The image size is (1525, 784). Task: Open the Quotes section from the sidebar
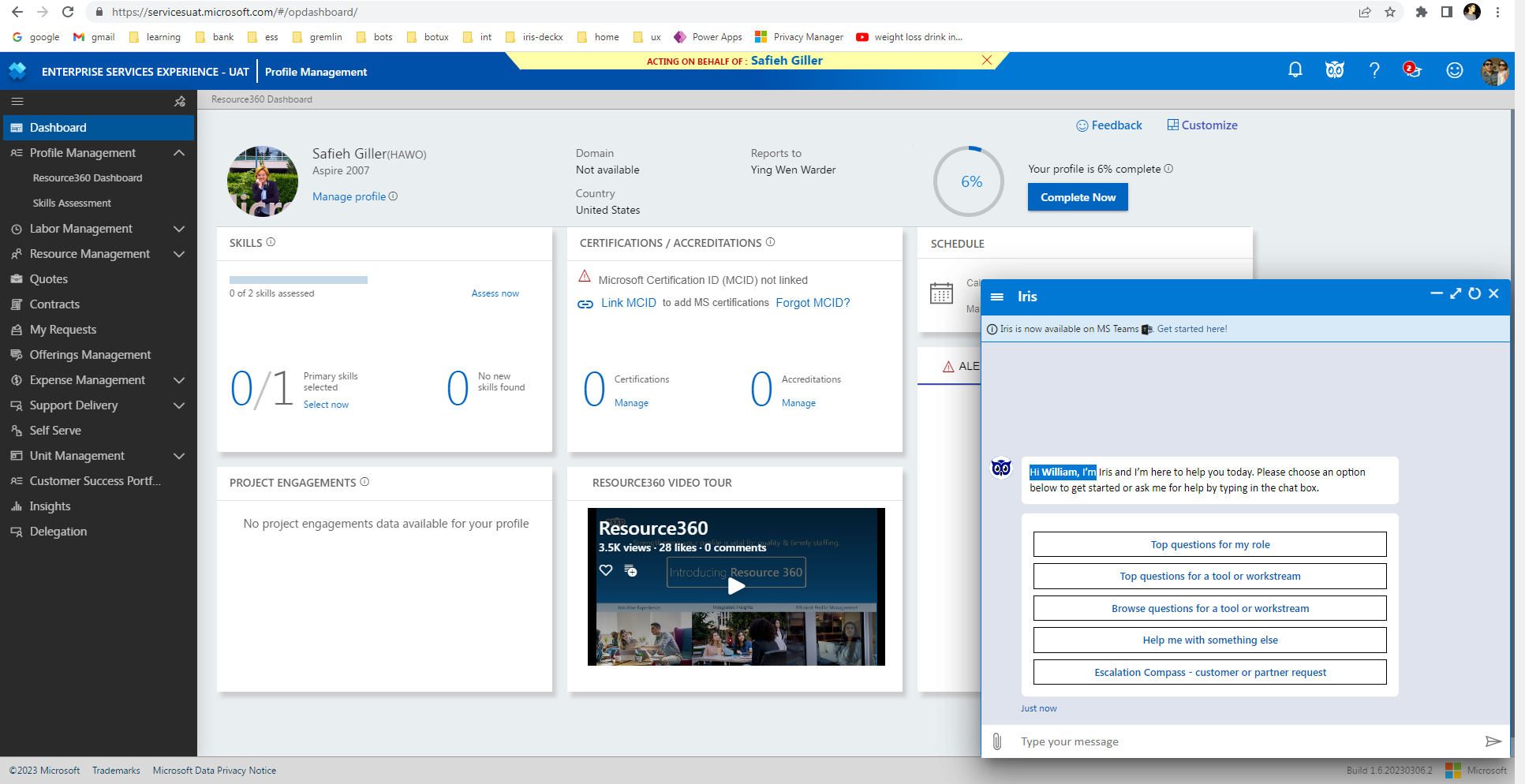coord(50,278)
